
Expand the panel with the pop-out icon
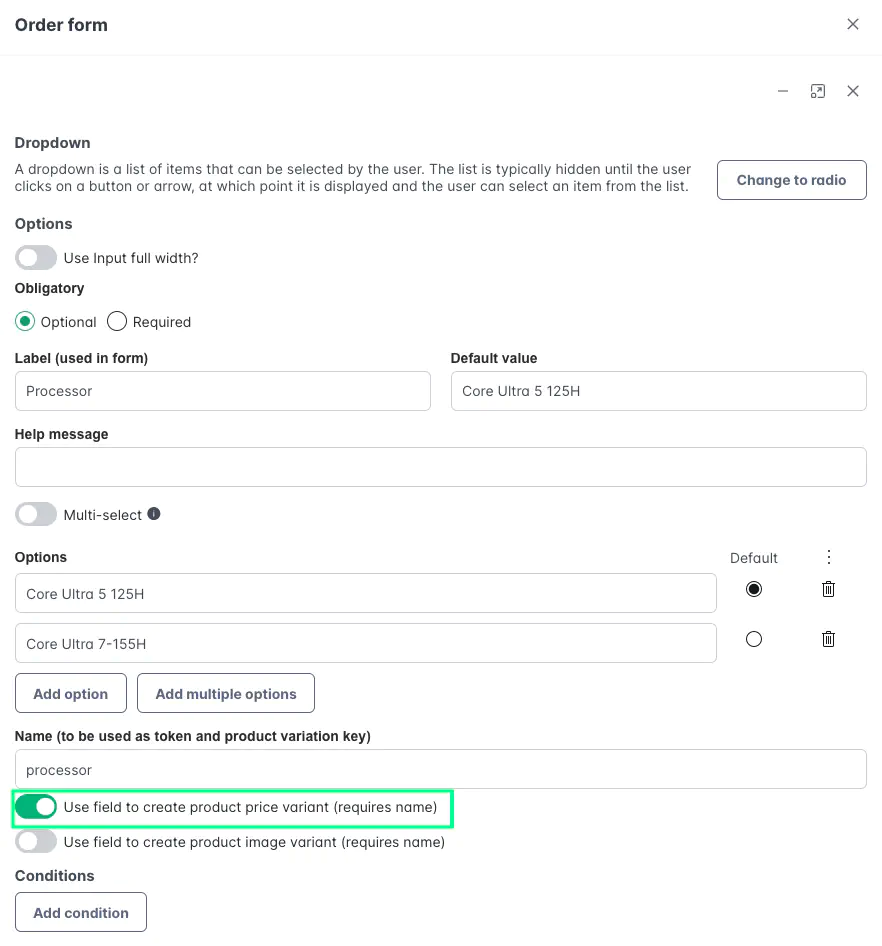(x=817, y=91)
